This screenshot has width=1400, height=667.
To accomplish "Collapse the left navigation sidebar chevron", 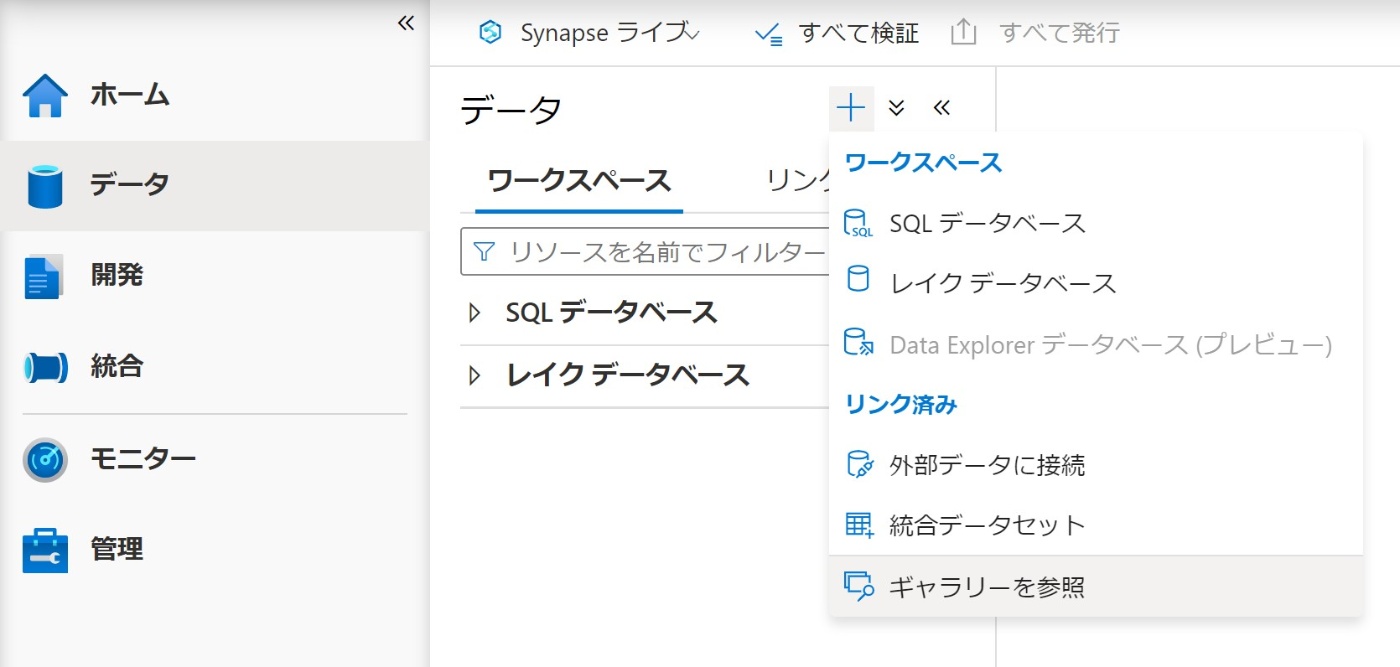I will coord(405,23).
